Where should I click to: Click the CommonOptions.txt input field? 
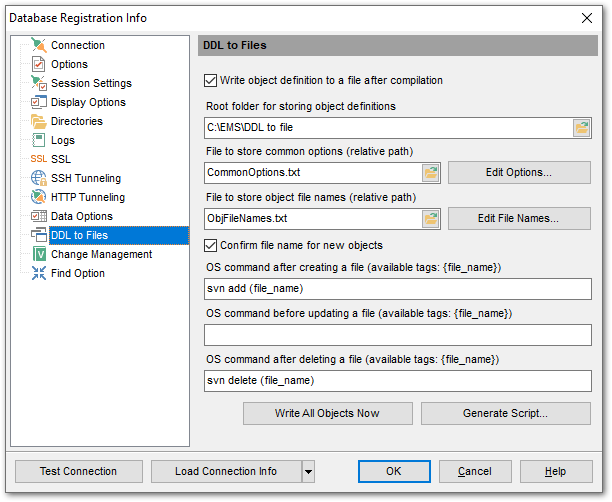[x=313, y=173]
